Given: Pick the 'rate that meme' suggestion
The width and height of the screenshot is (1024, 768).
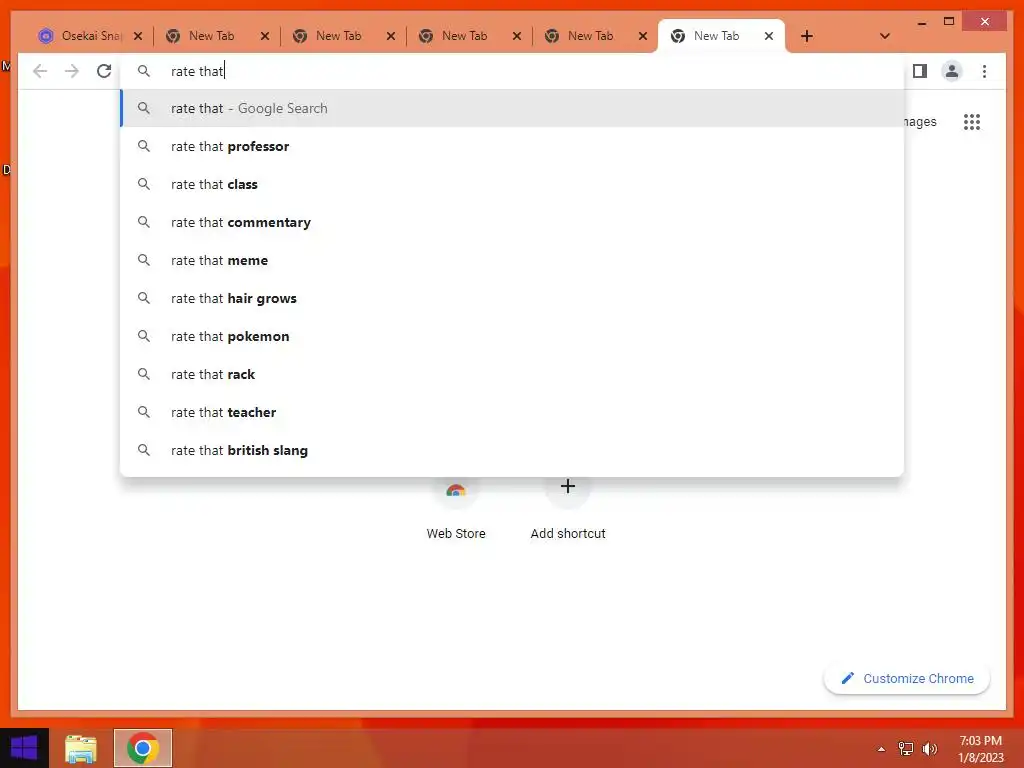Looking at the screenshot, I should point(512,260).
